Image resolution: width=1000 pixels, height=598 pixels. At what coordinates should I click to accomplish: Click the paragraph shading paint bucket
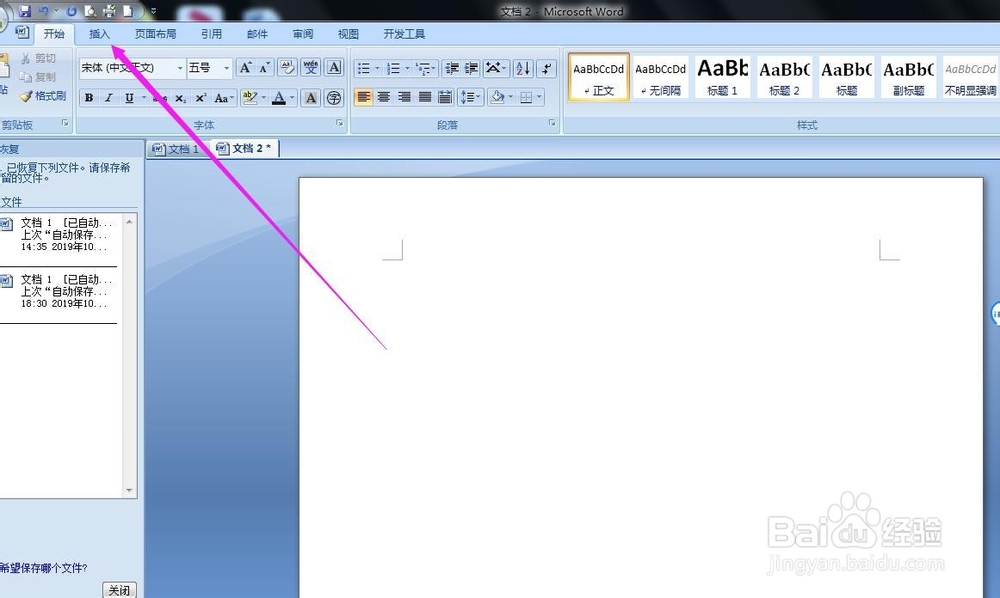click(x=497, y=97)
